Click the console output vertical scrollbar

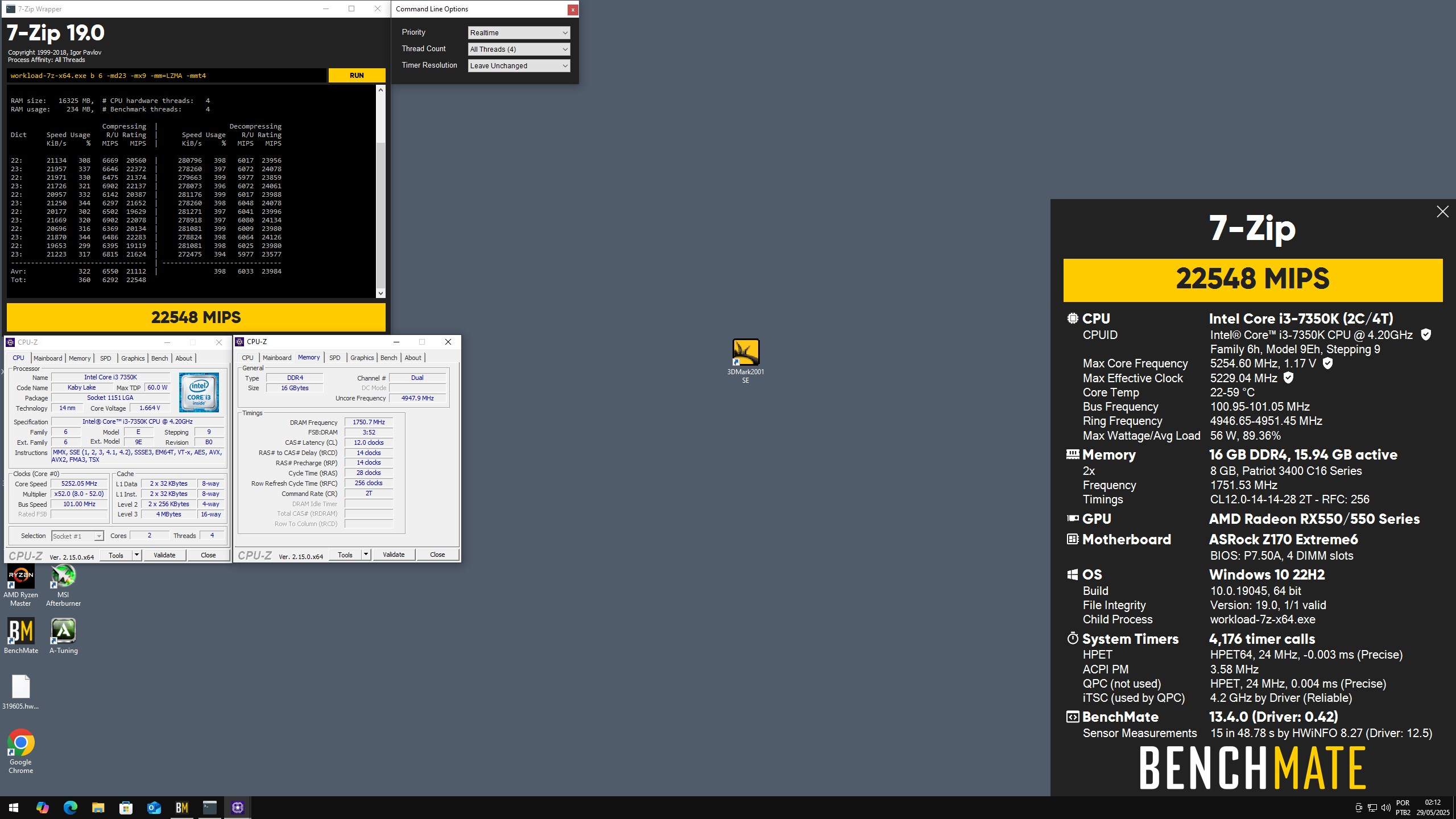(380, 191)
